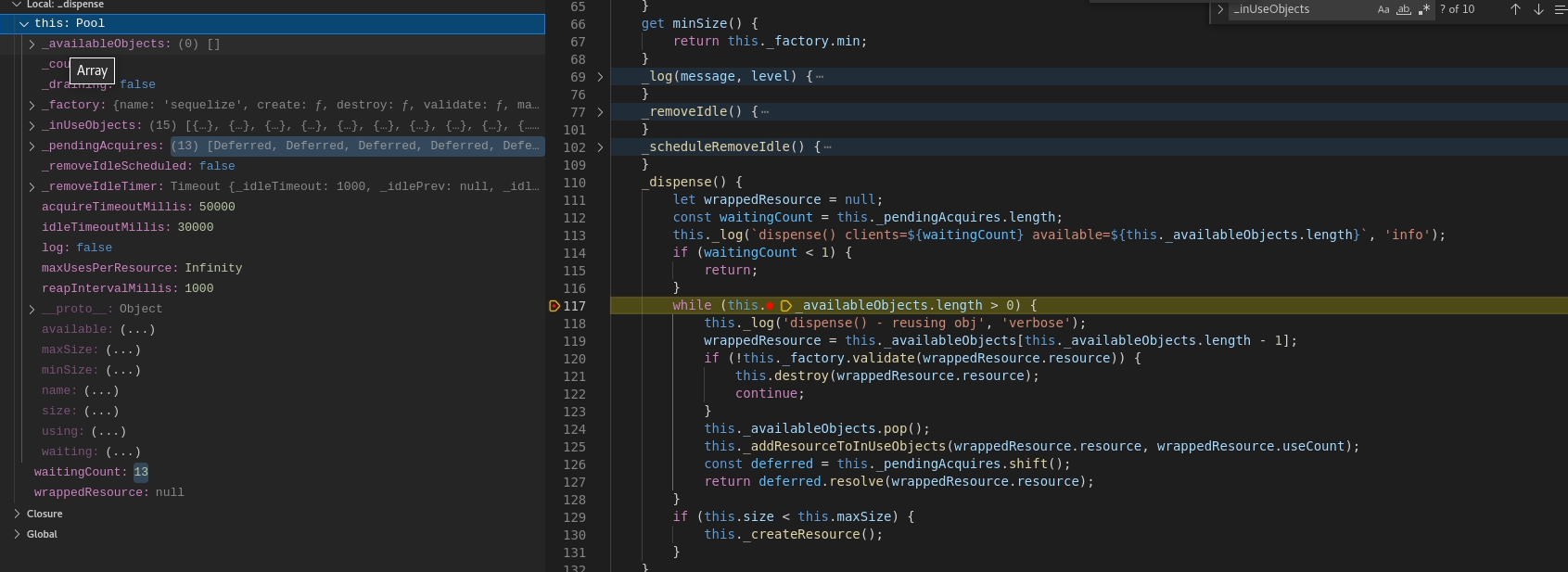Click the ellipsis folded marker after _scheduleRemoveIdle()
This screenshot has height=572, width=1568.
[827, 147]
